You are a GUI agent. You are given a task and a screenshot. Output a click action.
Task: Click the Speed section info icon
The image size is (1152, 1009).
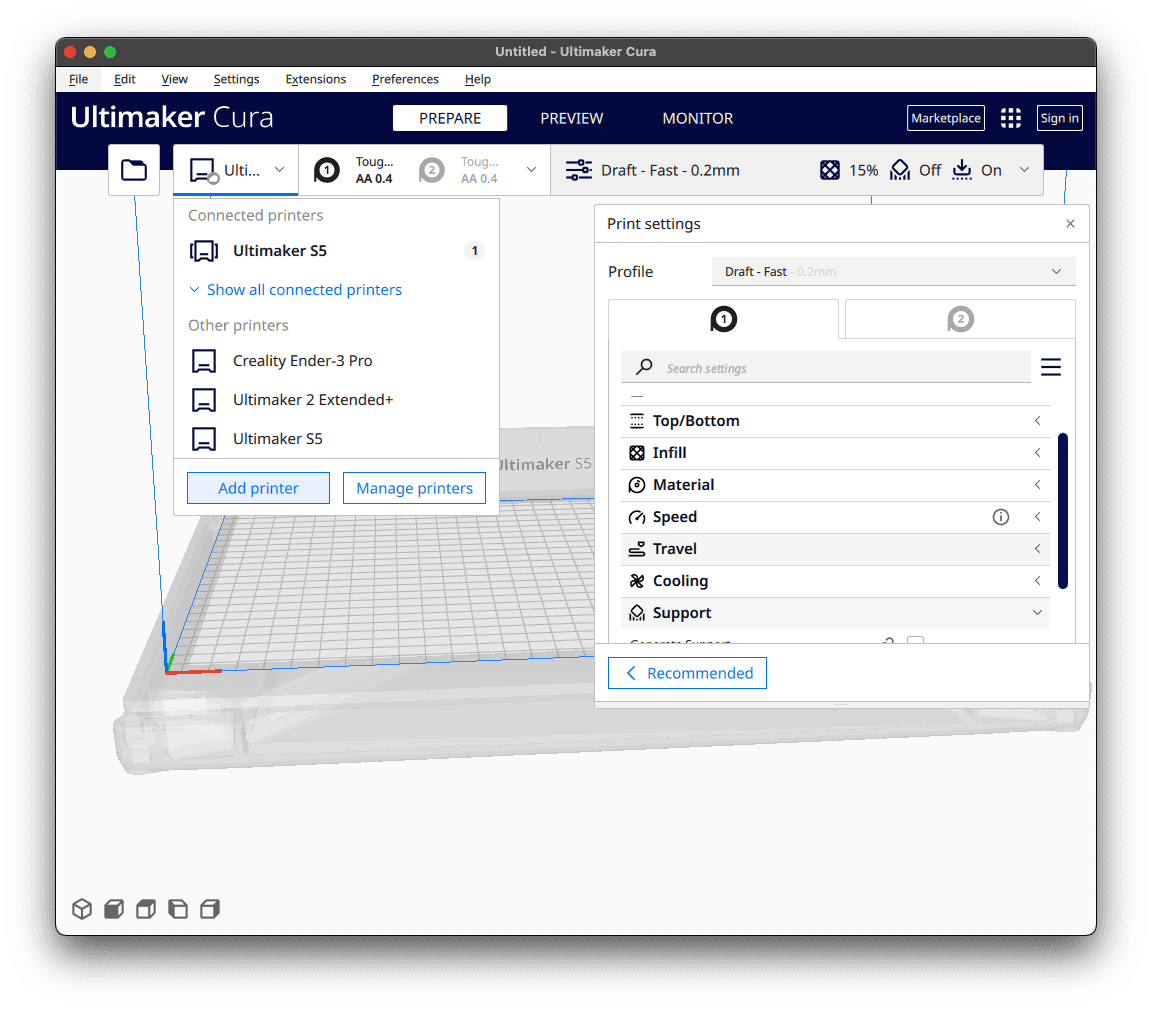point(1001,517)
